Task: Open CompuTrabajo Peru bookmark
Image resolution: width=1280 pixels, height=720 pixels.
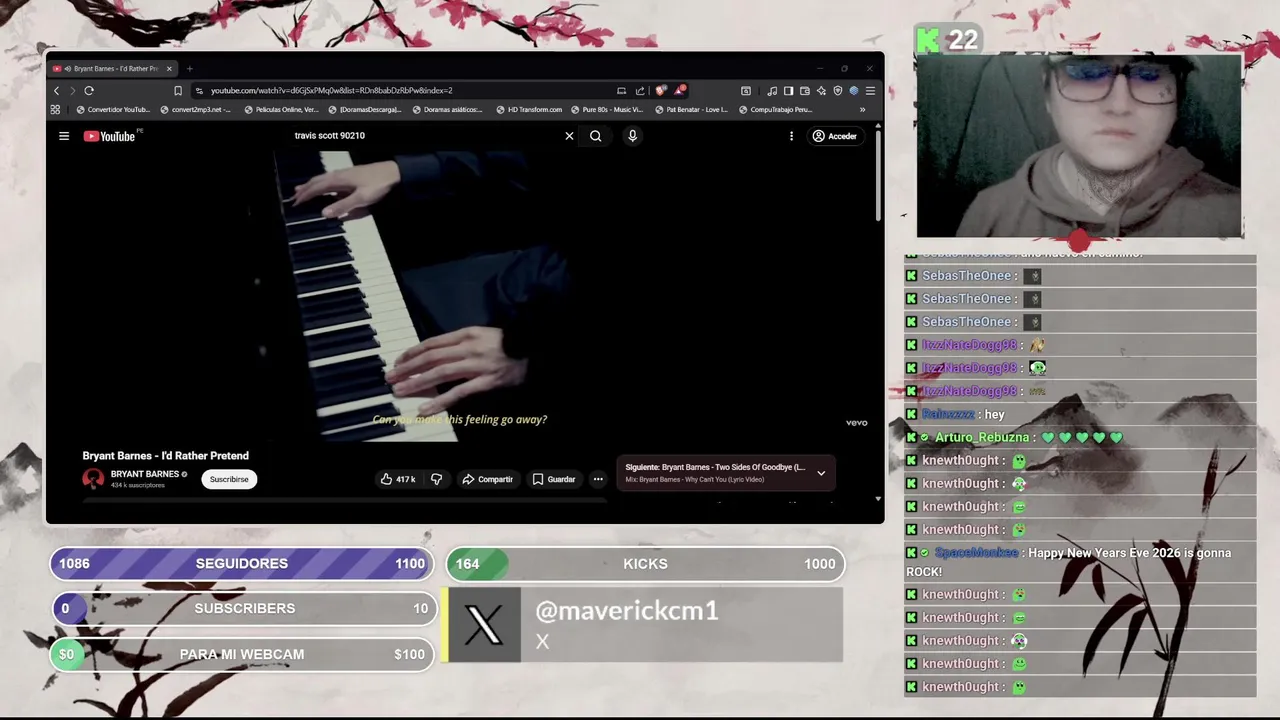Action: [774, 110]
